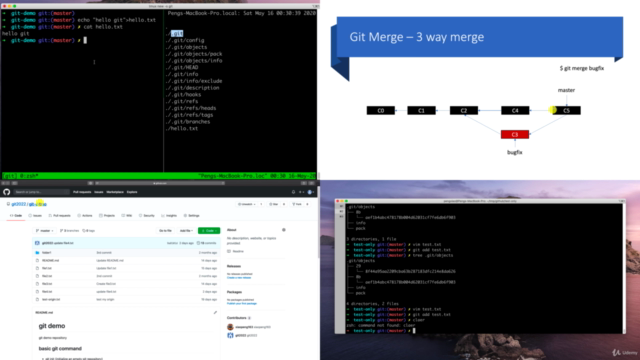Open the Add file dropdown
The image size is (640, 360).
pyautogui.click(x=186, y=231)
